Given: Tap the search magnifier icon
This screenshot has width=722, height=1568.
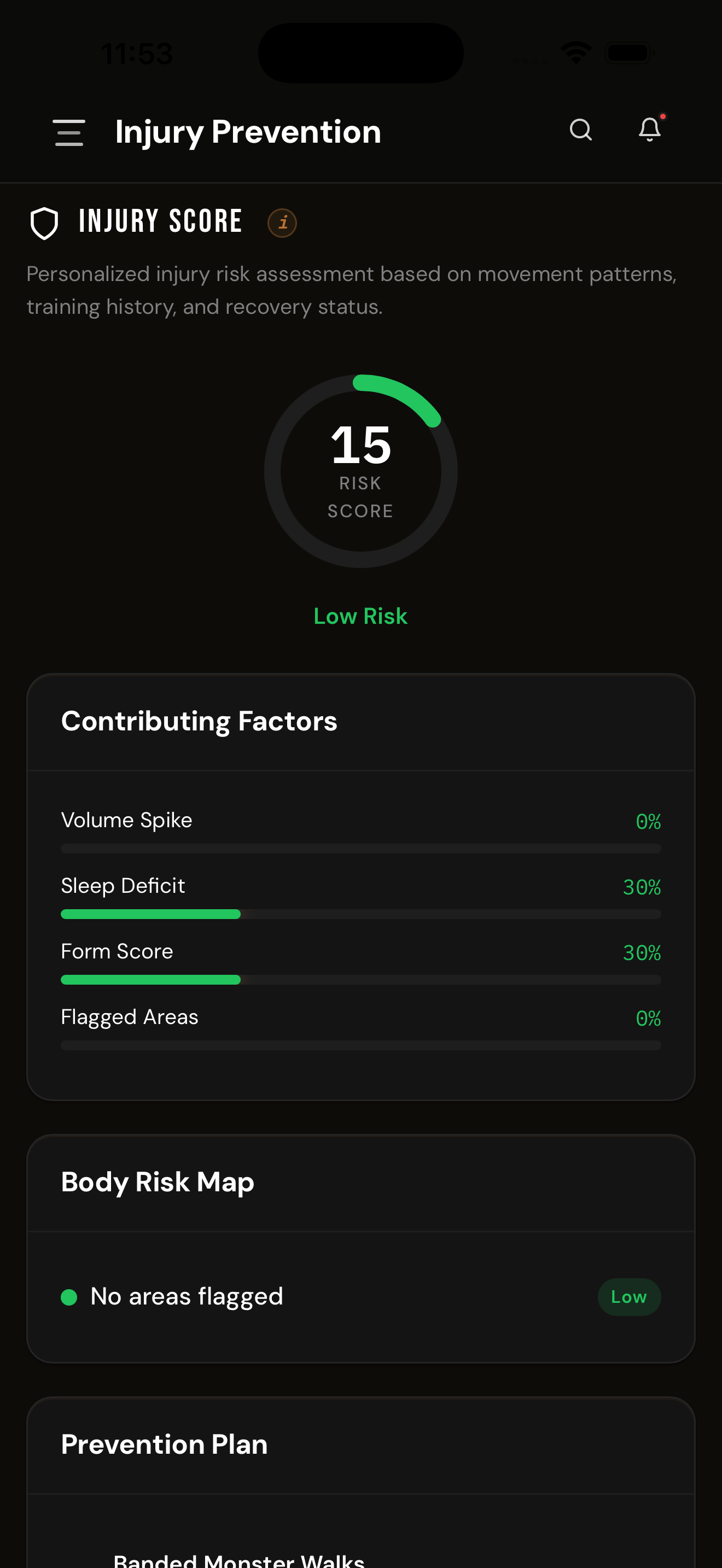Looking at the screenshot, I should pyautogui.click(x=580, y=130).
